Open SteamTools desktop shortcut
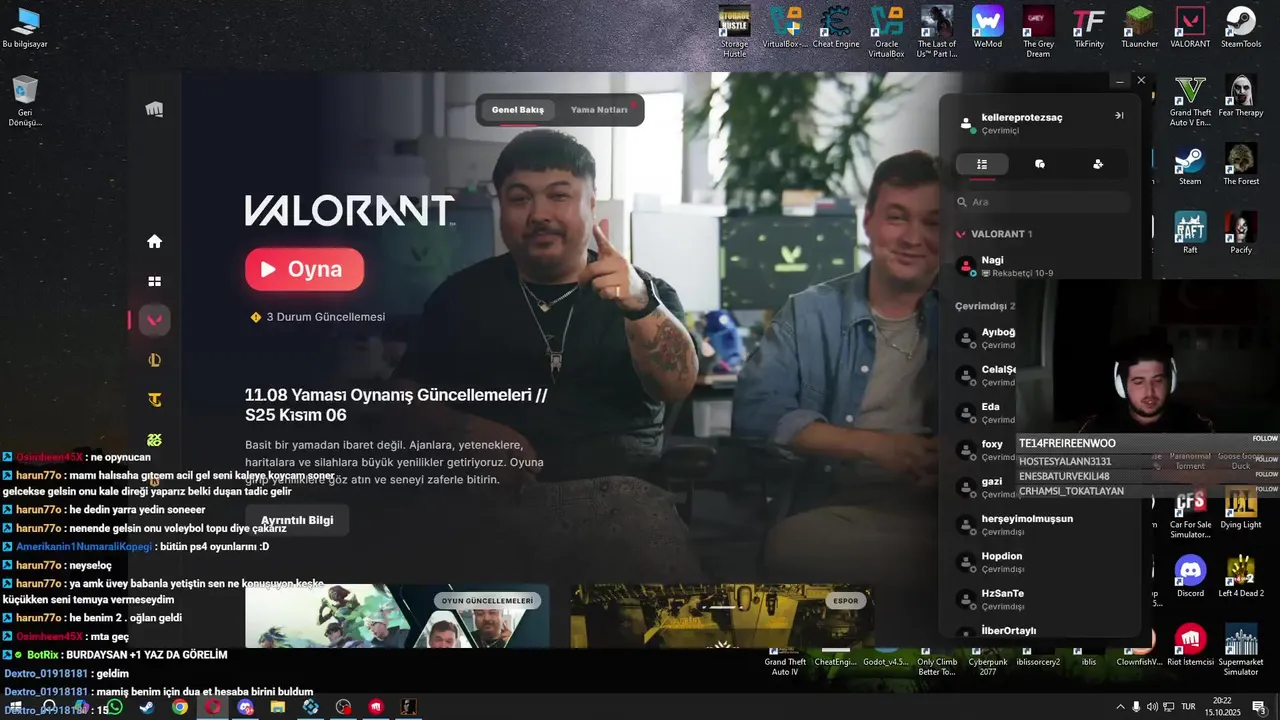The image size is (1280, 720). tap(1241, 28)
